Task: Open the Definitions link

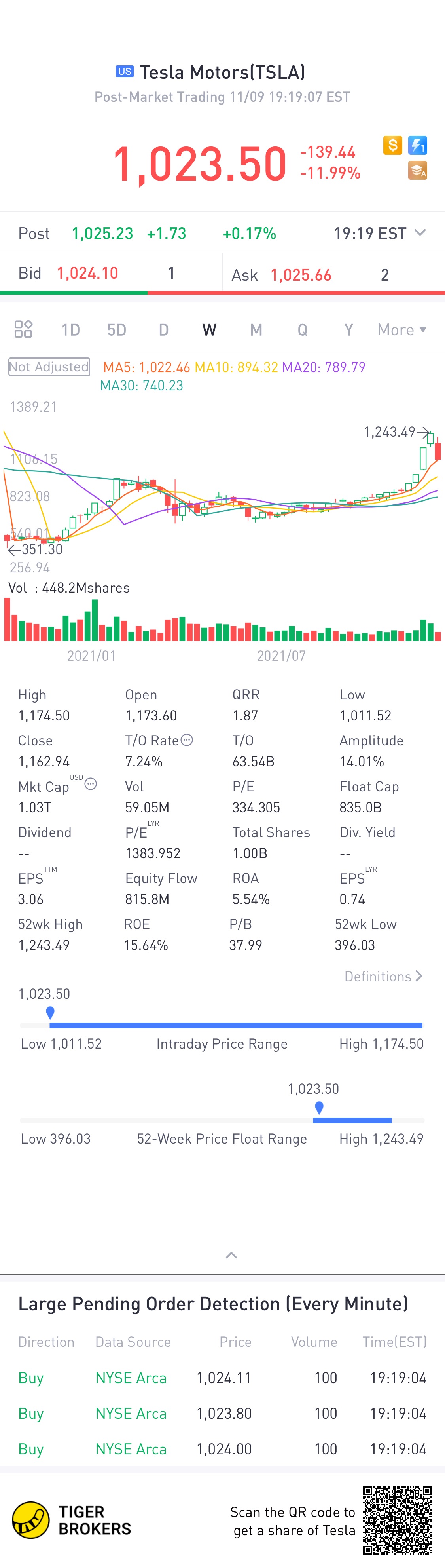Action: click(x=383, y=976)
